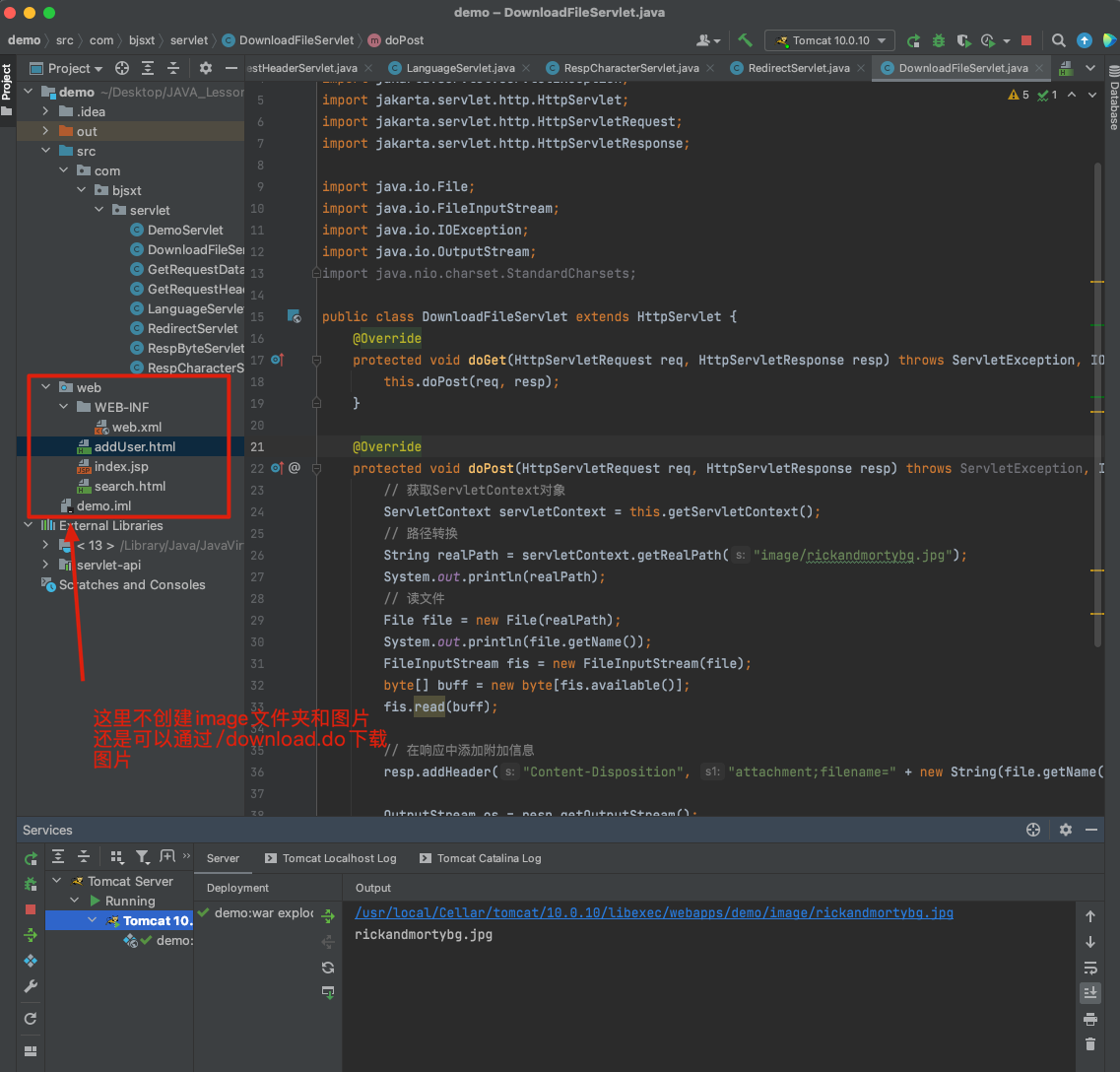Image resolution: width=1120 pixels, height=1072 pixels.
Task: Click Services rerun icon in left strip
Action: click(30, 858)
